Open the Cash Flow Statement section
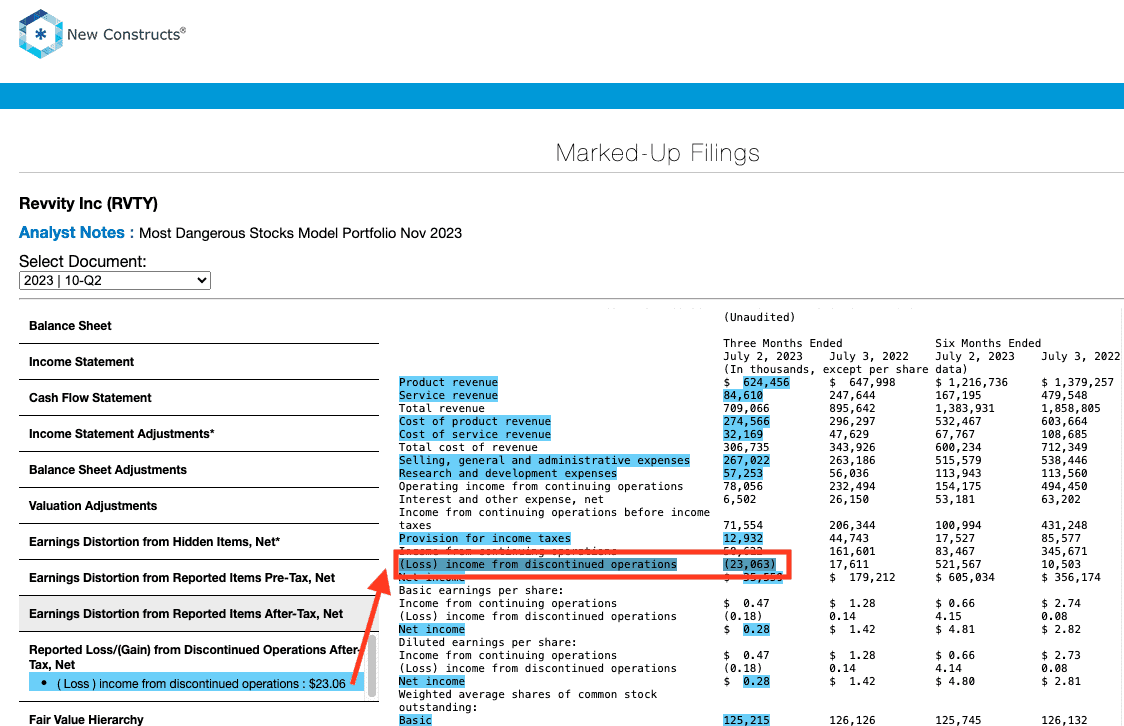The height and width of the screenshot is (726, 1124). [x=199, y=398]
